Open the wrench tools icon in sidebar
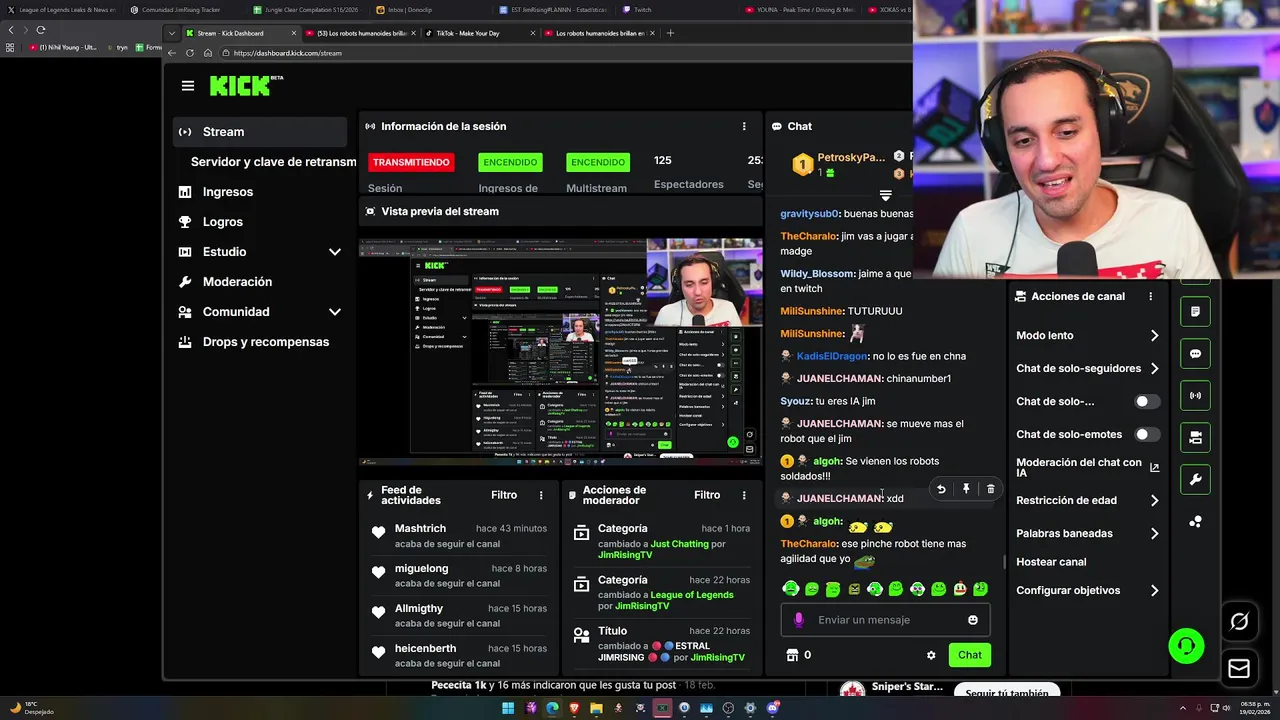 [1195, 480]
